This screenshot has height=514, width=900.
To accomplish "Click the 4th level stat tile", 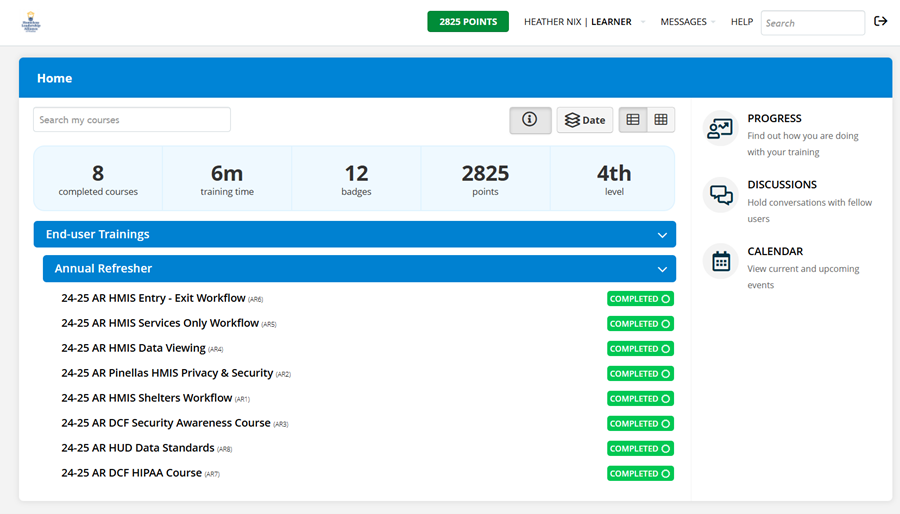I will pyautogui.click(x=614, y=178).
